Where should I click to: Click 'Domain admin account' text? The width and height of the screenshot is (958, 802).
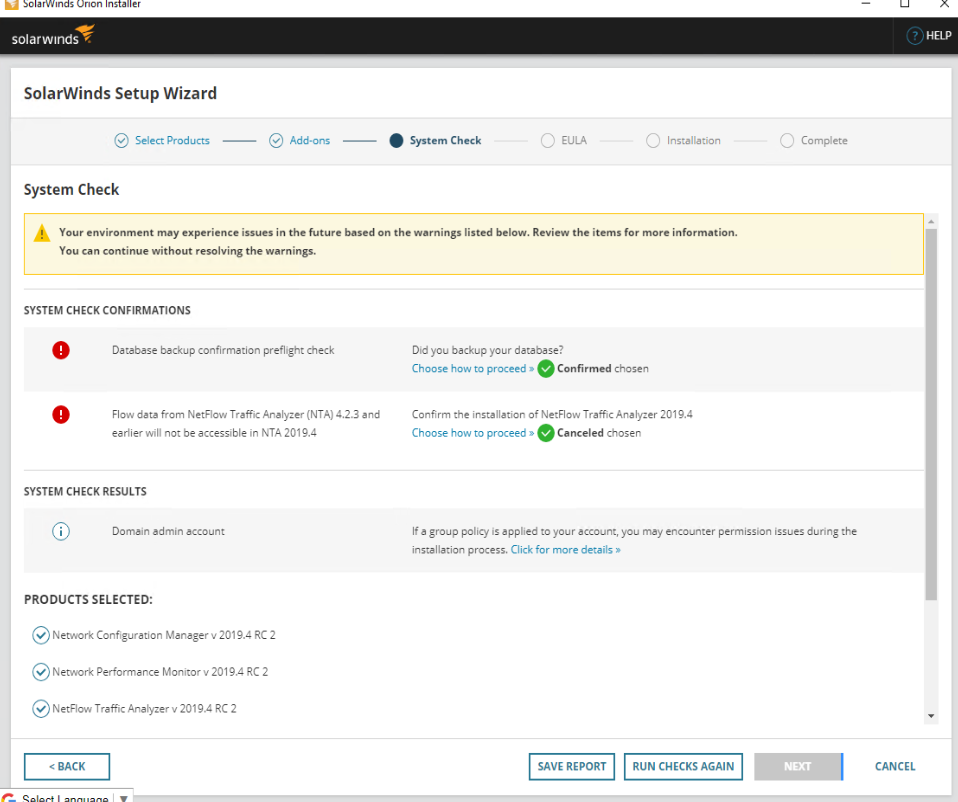click(168, 531)
